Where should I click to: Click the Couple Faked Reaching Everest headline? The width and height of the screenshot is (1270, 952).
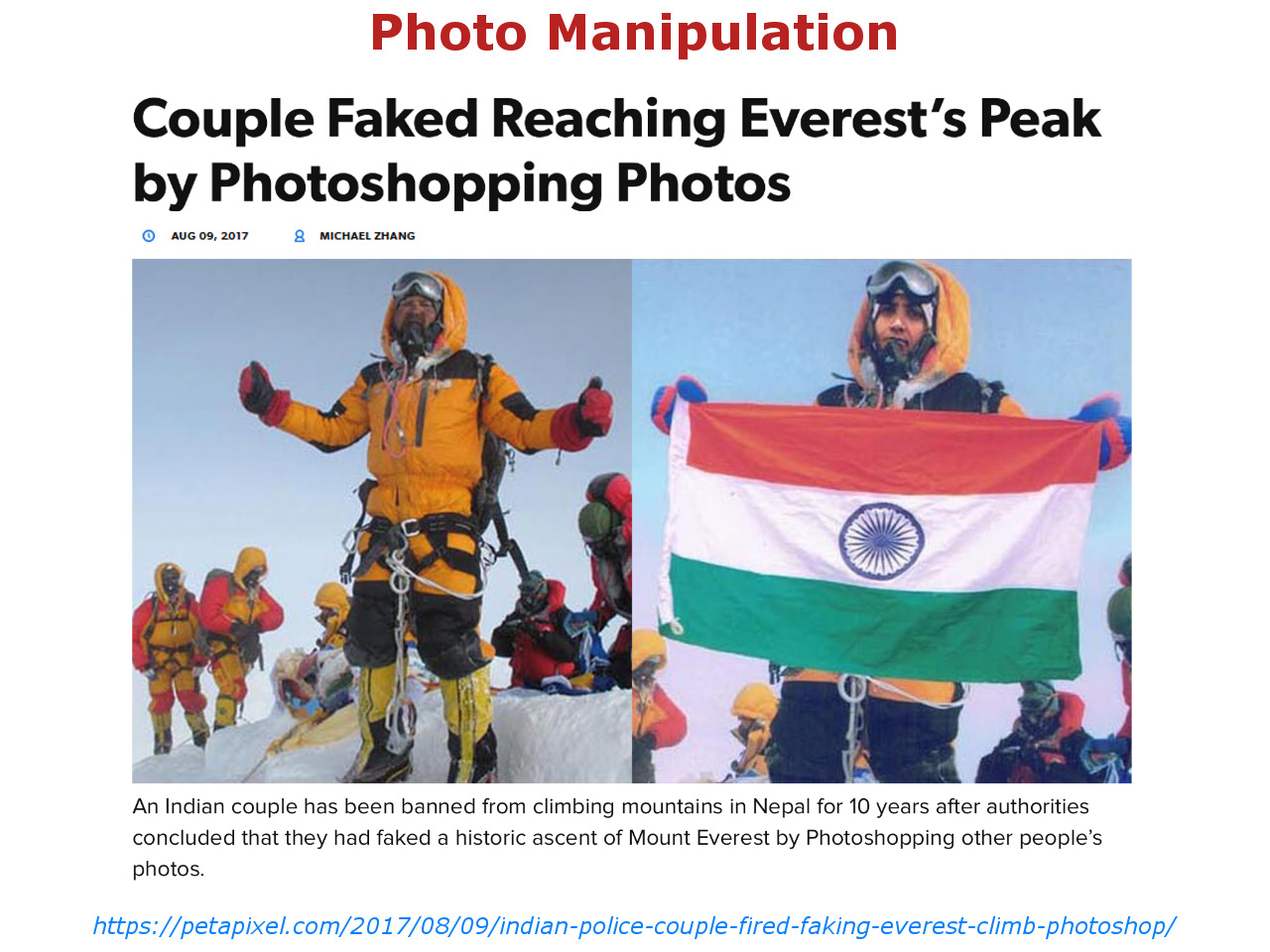[x=616, y=151]
